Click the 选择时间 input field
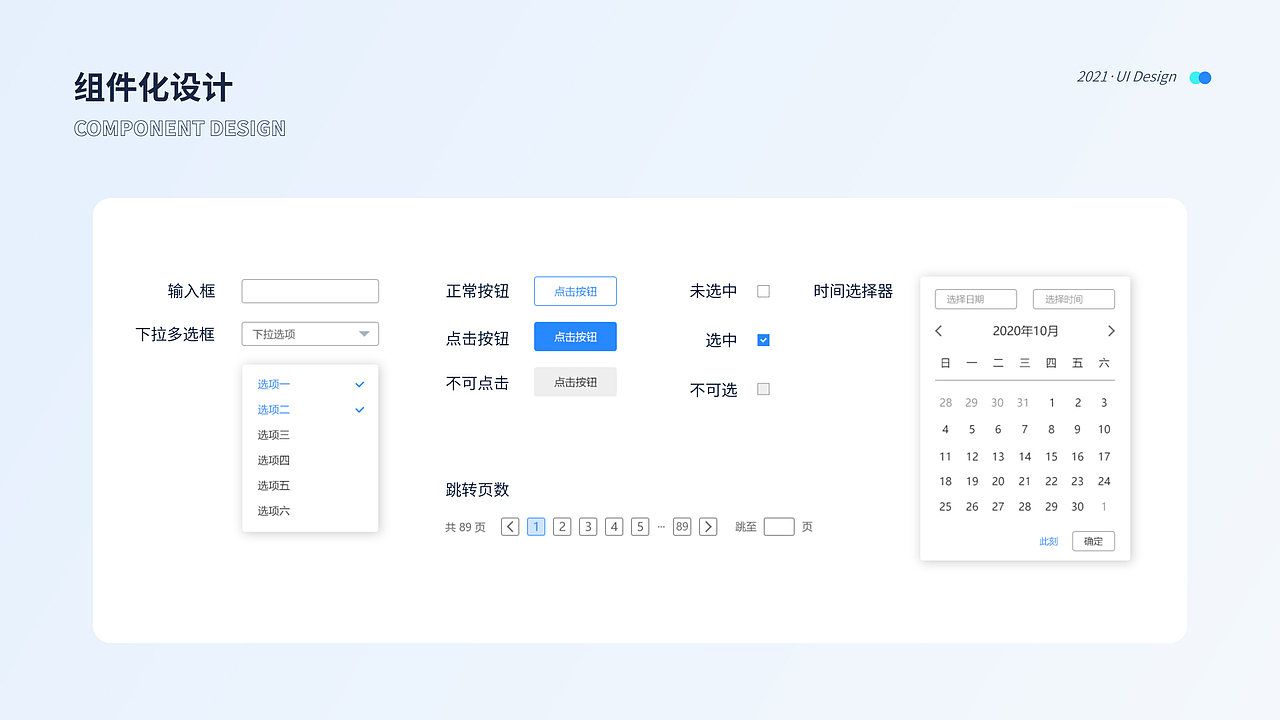Viewport: 1280px width, 720px height. click(x=1074, y=299)
